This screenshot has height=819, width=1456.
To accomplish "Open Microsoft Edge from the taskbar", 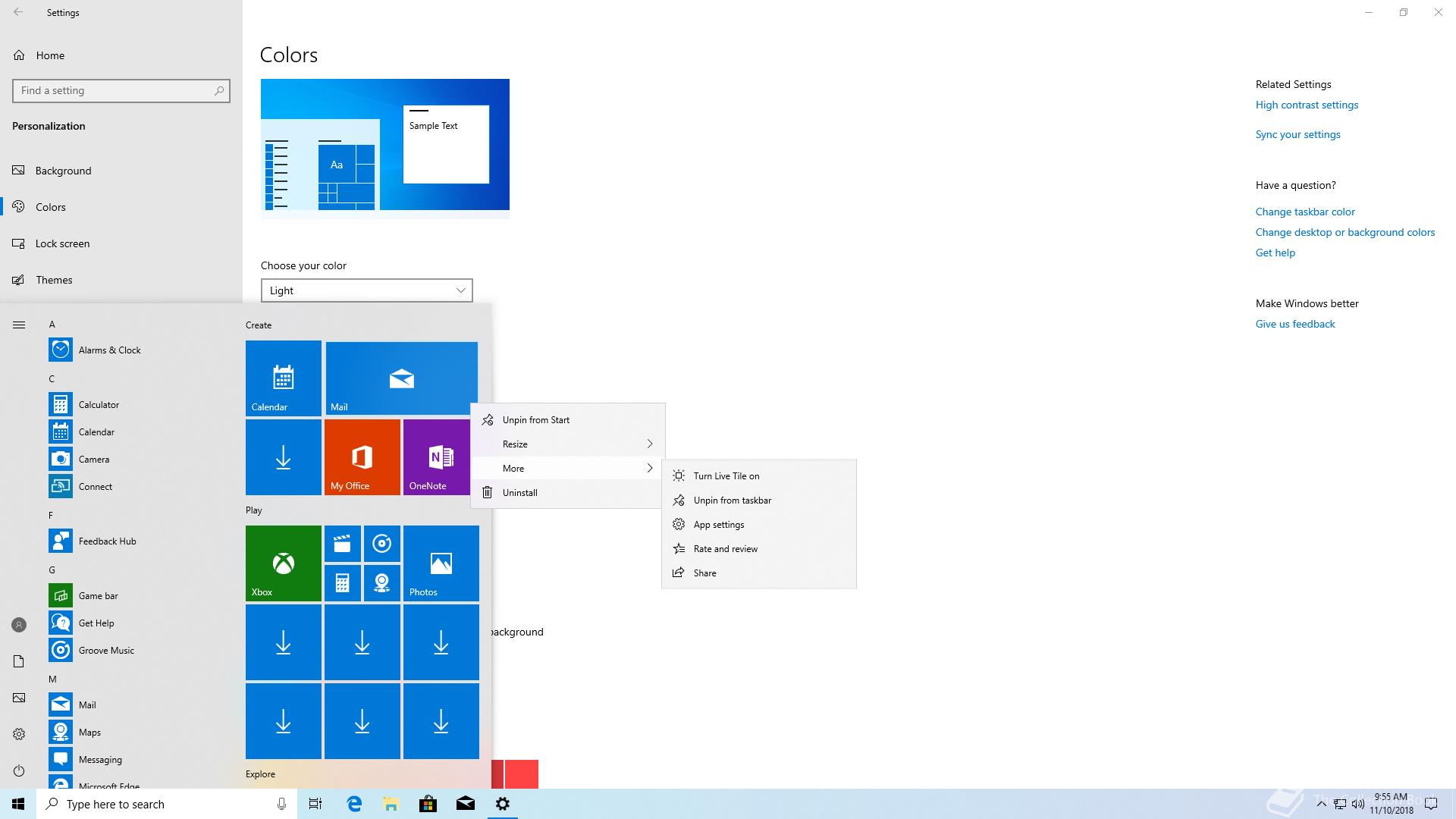I will coord(354,804).
